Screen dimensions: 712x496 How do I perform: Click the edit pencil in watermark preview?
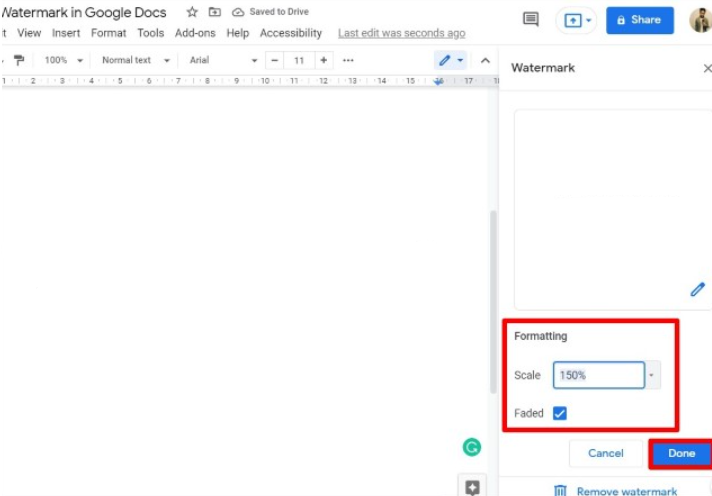coord(697,289)
